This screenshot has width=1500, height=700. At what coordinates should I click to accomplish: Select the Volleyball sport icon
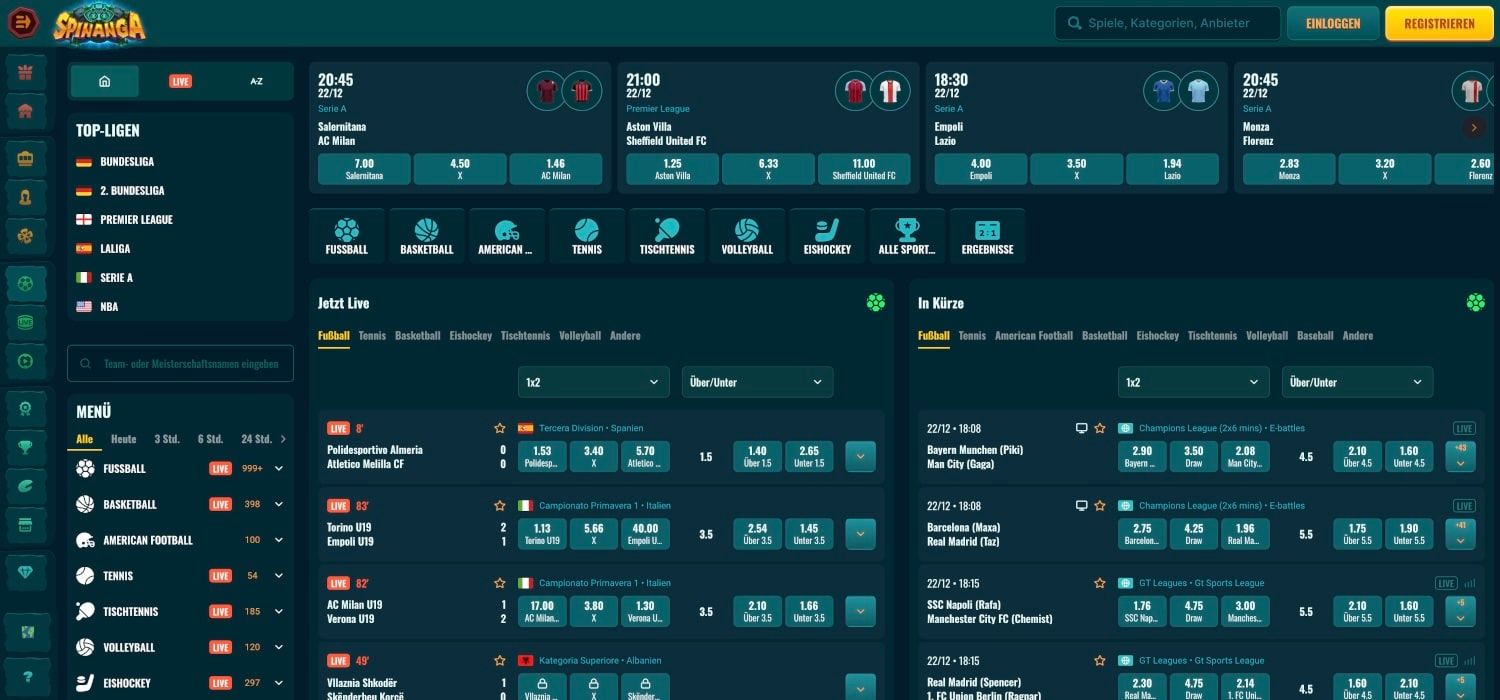coord(747,234)
